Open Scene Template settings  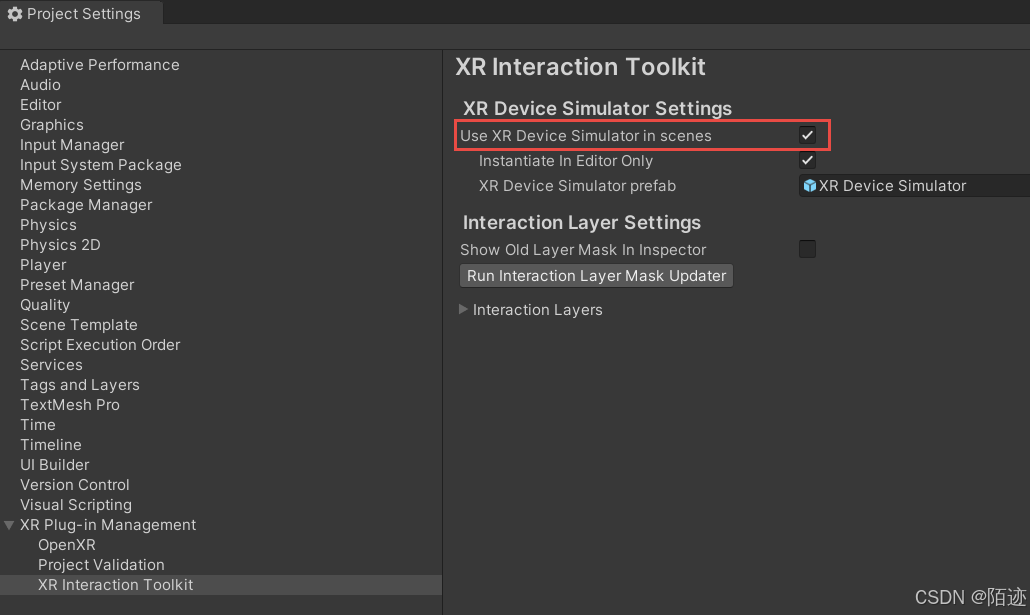78,325
